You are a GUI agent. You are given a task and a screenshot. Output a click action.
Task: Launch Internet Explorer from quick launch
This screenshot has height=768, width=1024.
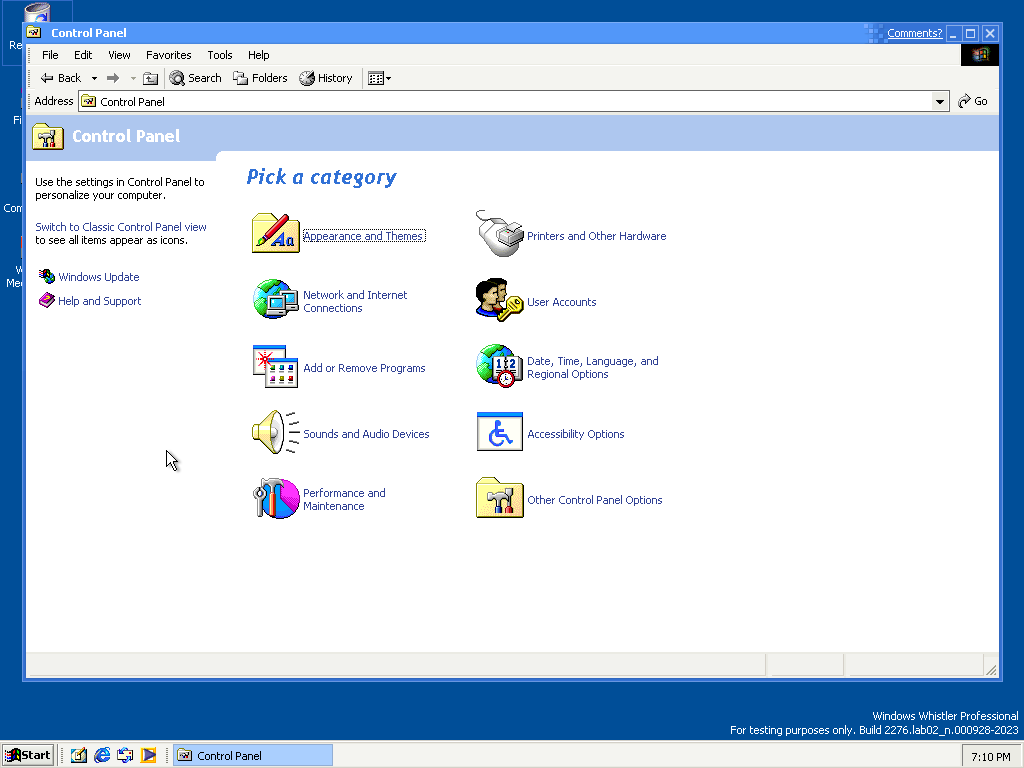click(102, 755)
